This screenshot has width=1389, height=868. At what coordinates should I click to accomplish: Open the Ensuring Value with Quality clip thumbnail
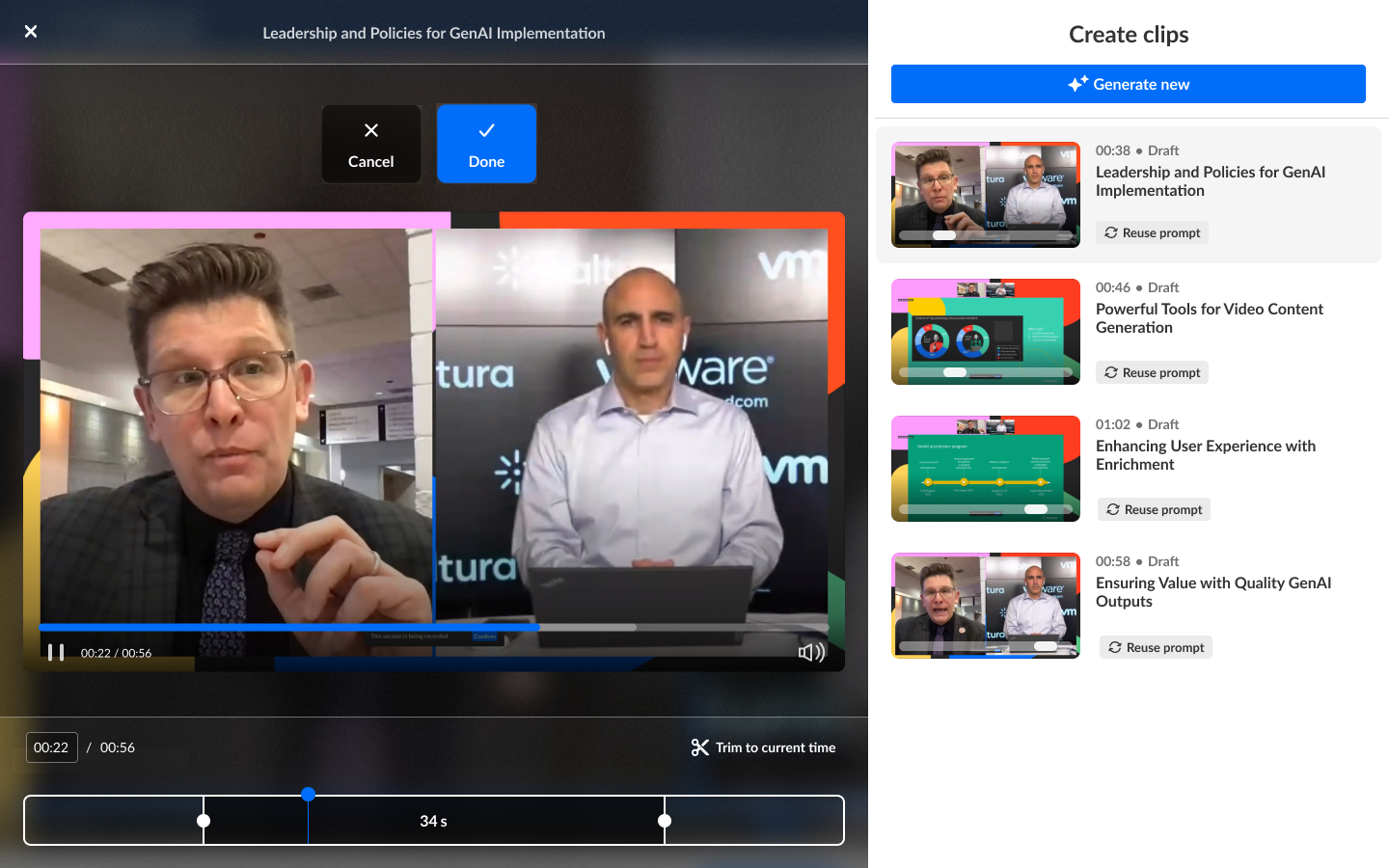(x=986, y=606)
